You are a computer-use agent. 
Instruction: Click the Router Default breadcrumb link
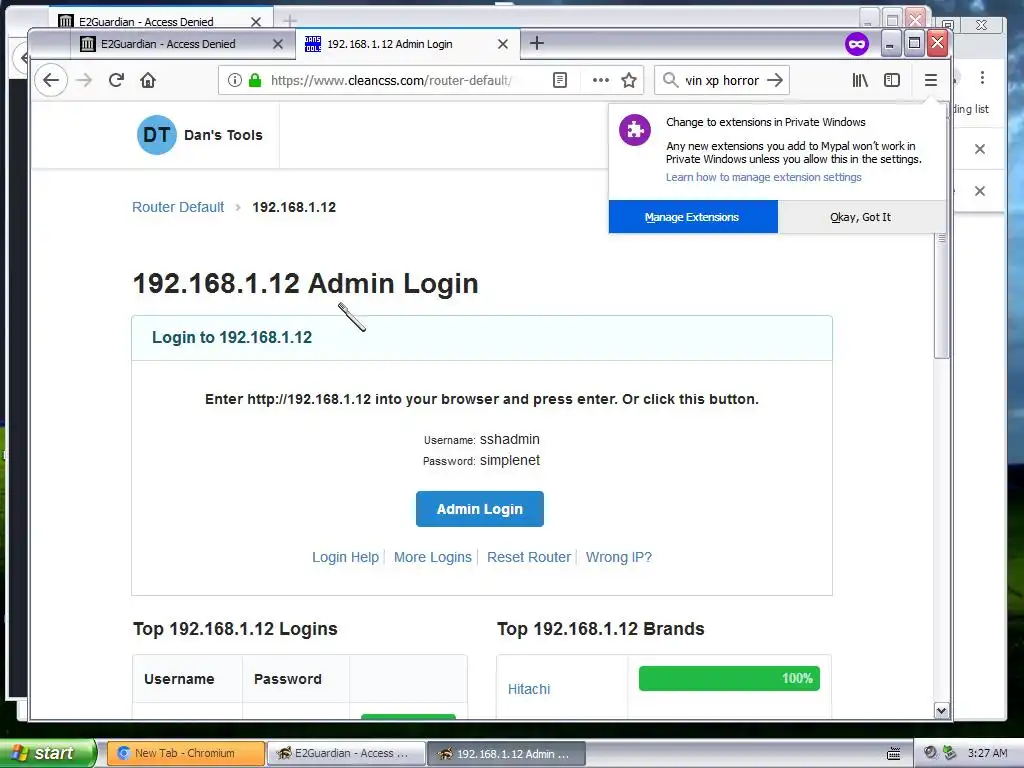coord(178,207)
